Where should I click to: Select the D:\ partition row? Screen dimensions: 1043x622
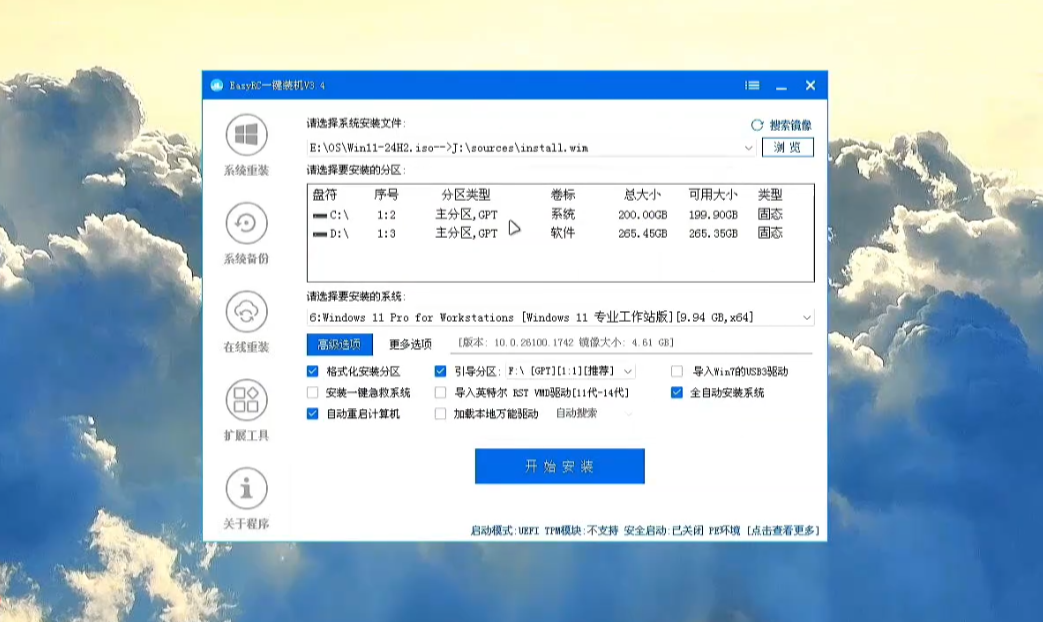coord(560,233)
